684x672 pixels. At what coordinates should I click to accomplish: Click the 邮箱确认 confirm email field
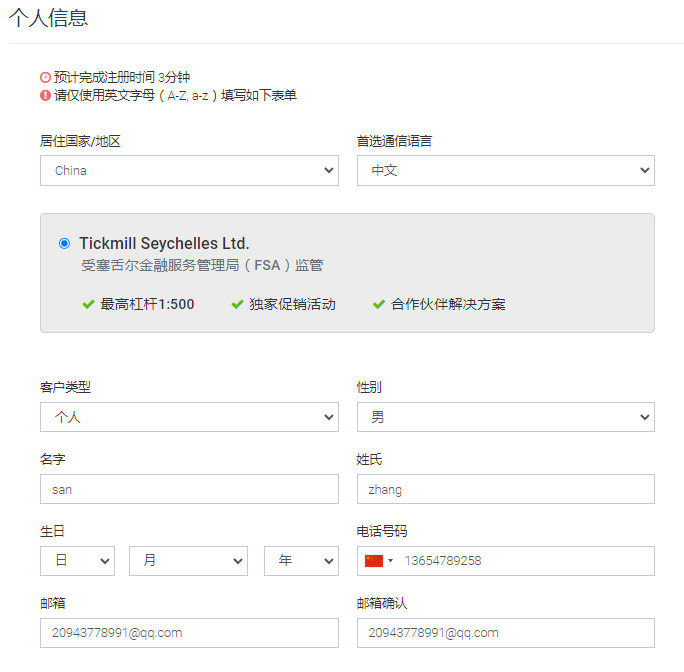tap(505, 633)
